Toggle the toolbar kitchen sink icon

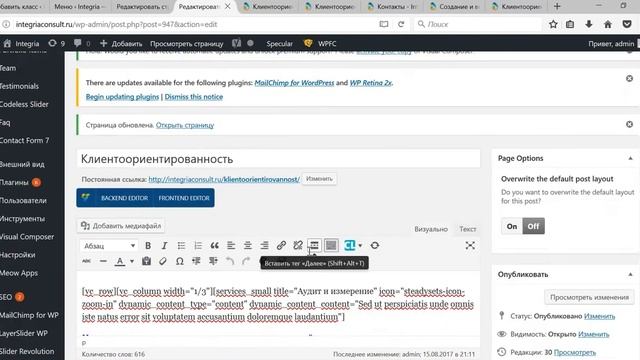pyautogui.click(x=331, y=245)
